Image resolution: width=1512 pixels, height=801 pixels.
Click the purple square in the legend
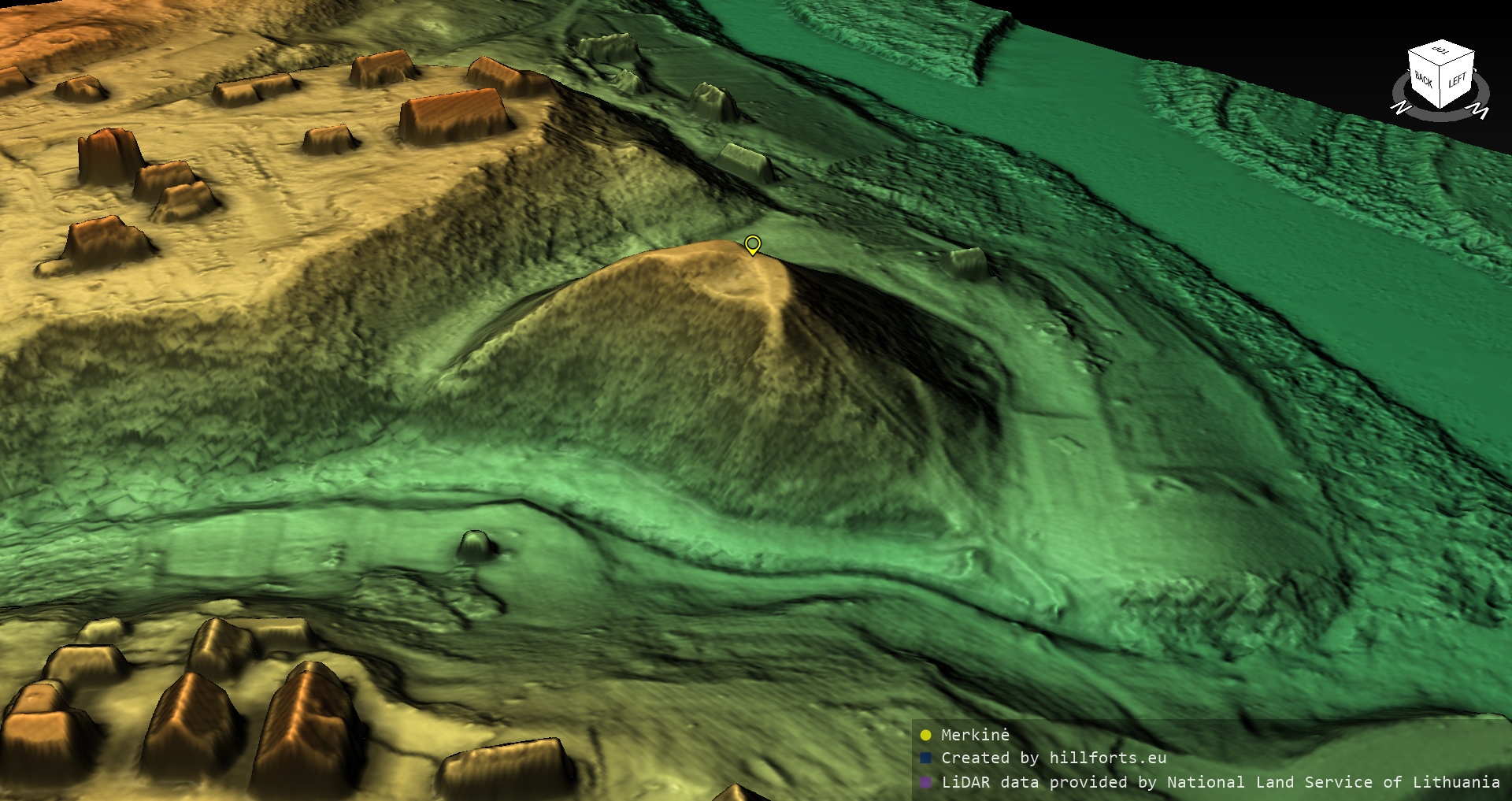[926, 783]
